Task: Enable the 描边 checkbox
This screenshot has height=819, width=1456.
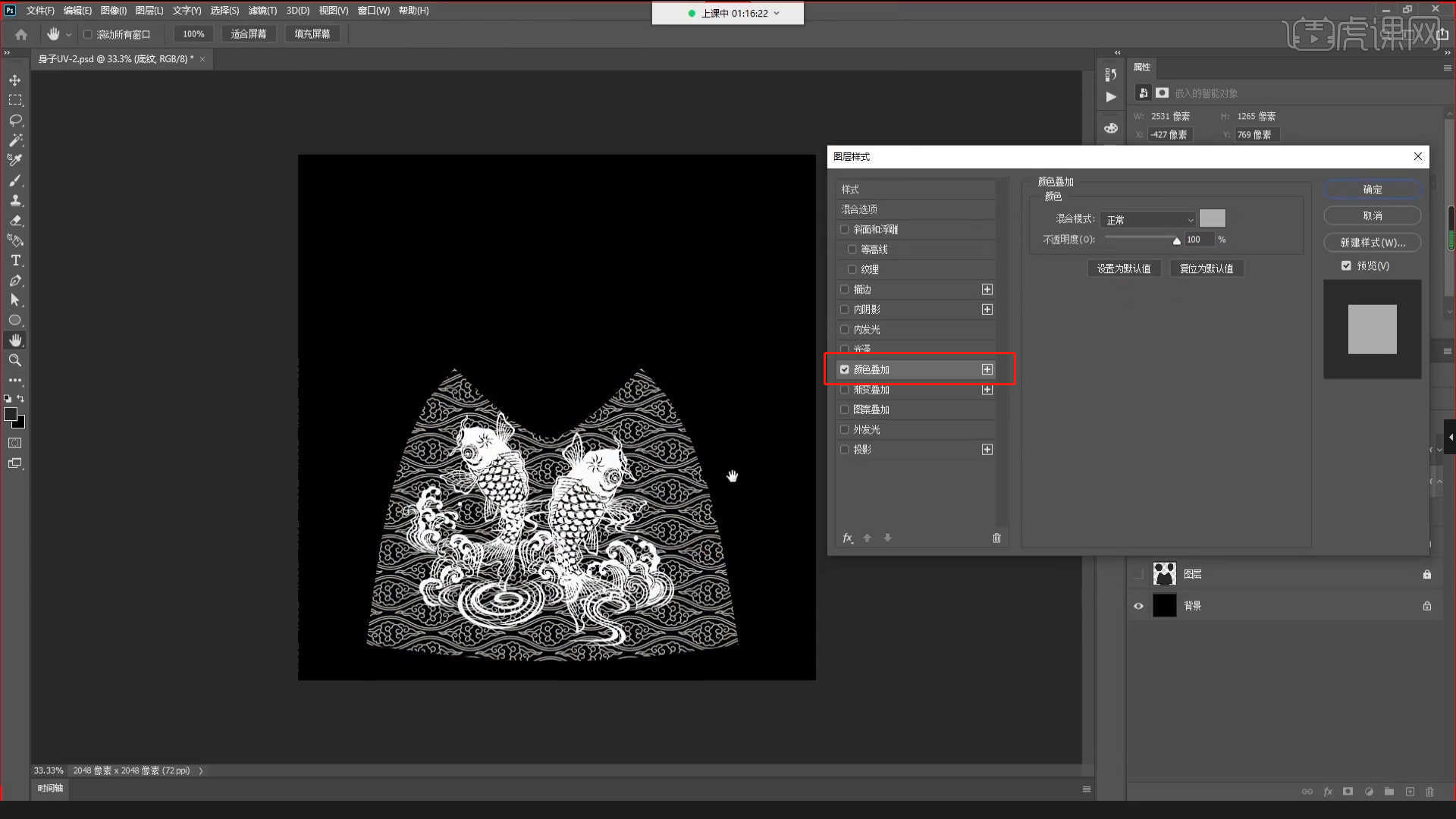Action: coord(844,289)
